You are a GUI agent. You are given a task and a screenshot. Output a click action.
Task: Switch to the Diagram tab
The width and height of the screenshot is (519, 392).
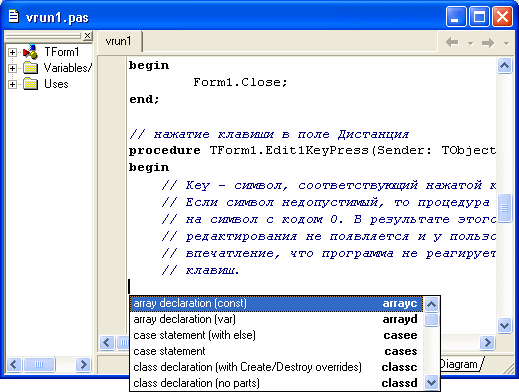point(460,364)
